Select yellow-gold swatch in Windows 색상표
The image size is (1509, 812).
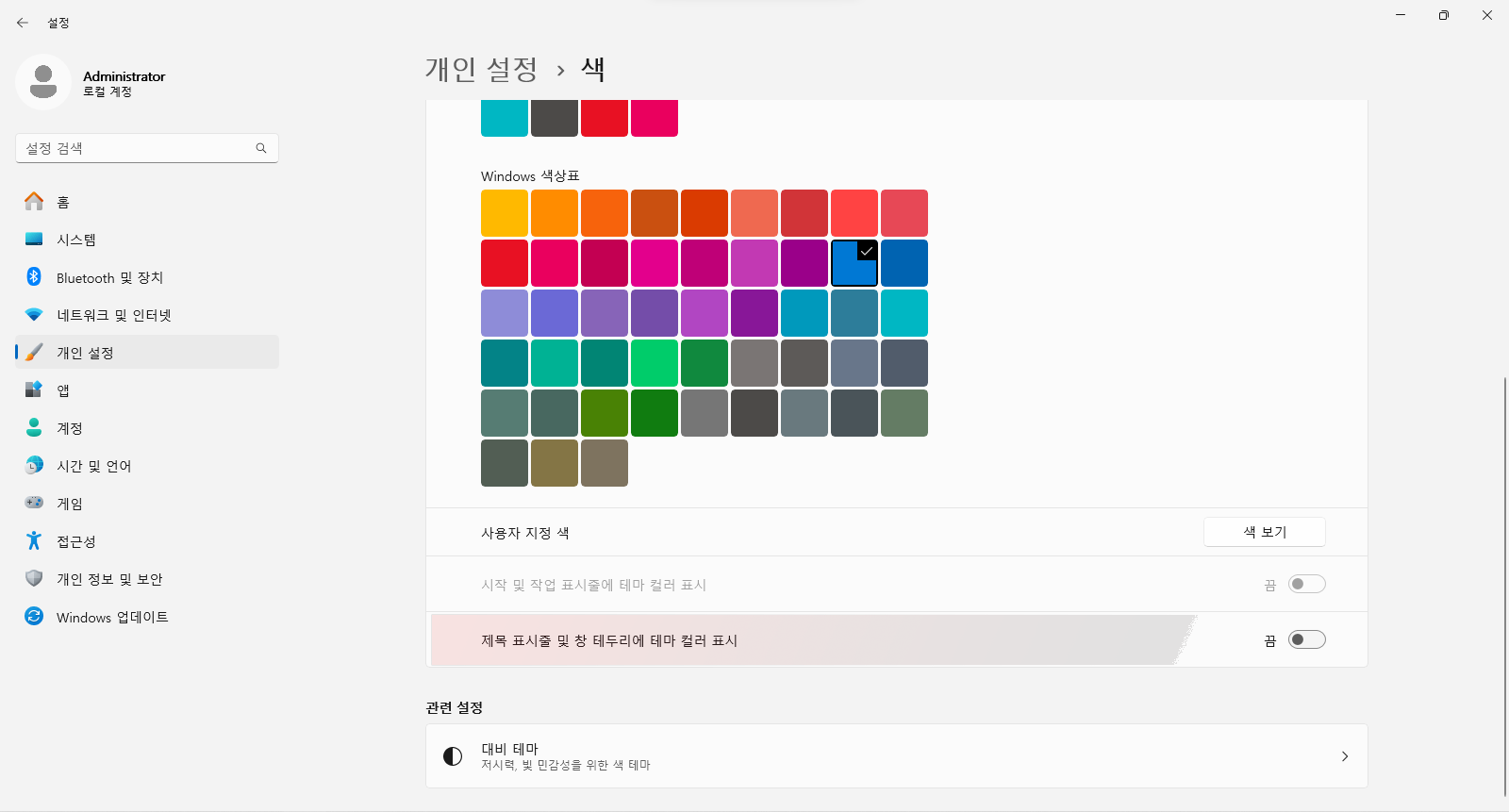click(x=505, y=213)
